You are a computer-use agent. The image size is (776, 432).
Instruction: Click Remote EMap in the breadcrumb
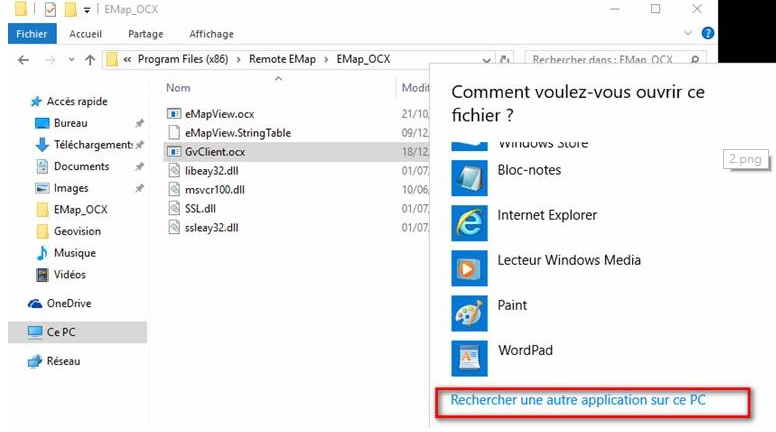coord(282,59)
